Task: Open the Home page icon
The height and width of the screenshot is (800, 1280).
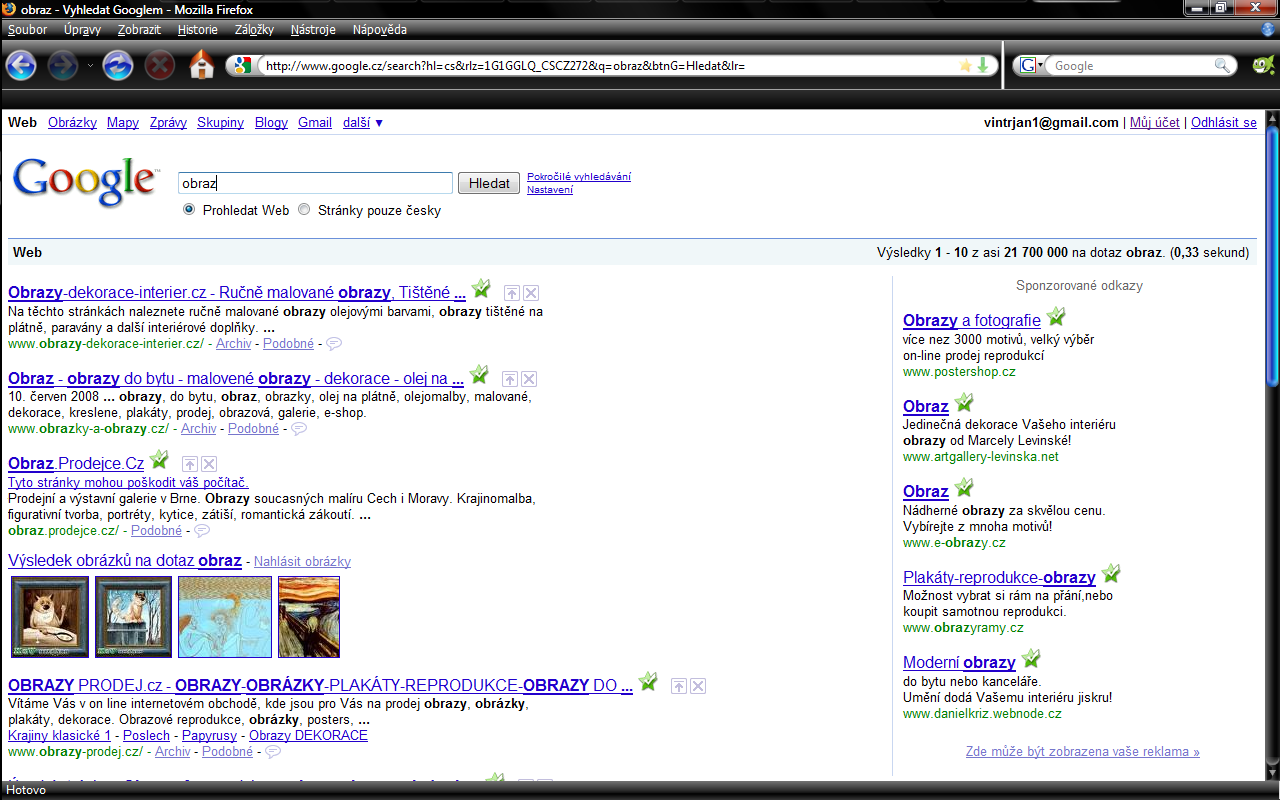Action: 202,65
